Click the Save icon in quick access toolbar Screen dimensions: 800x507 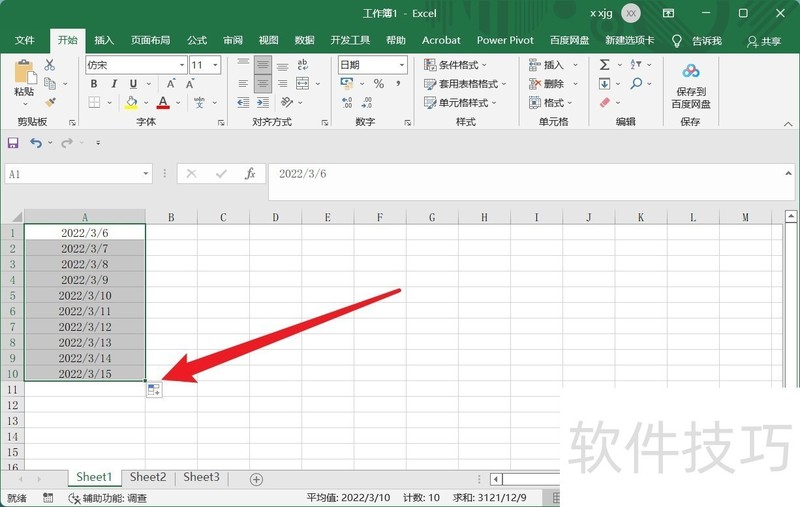point(13,143)
